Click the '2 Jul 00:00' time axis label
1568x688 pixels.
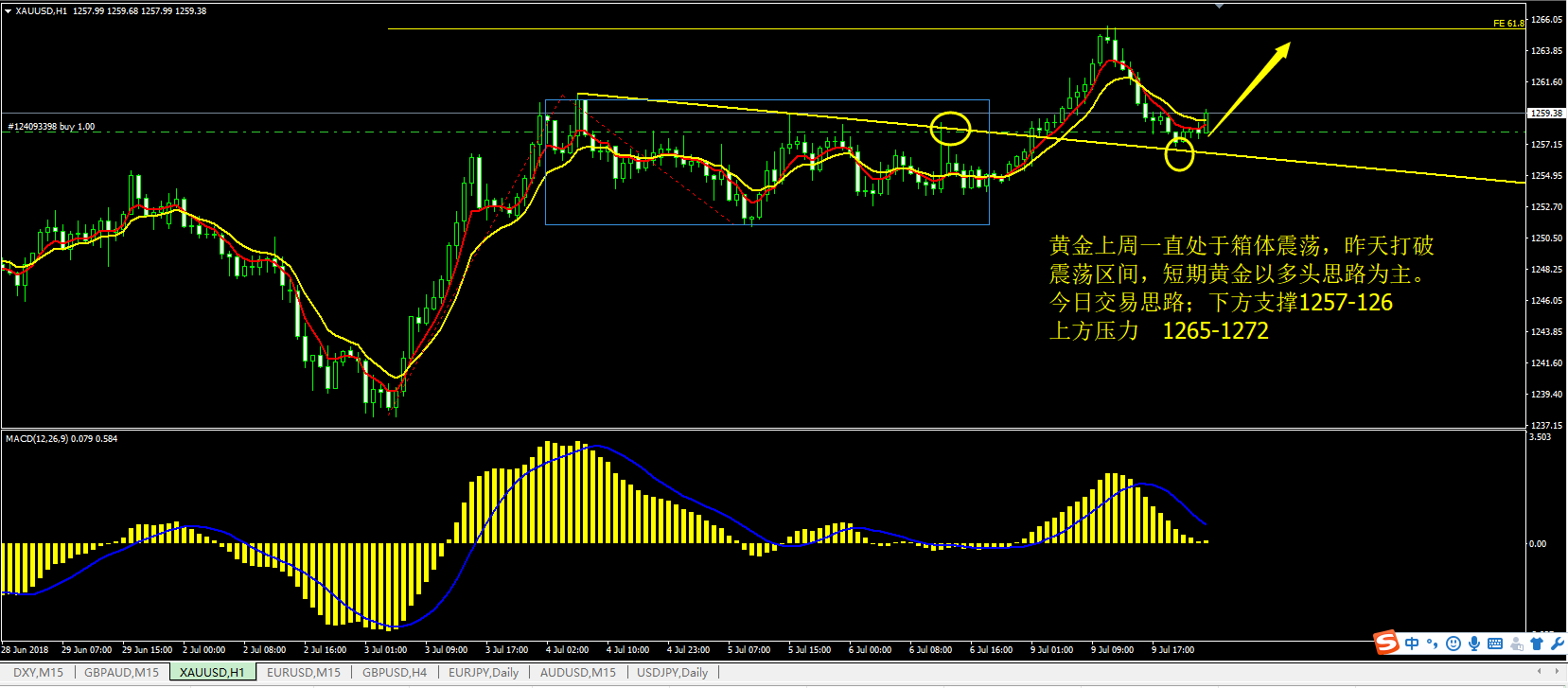tap(204, 650)
